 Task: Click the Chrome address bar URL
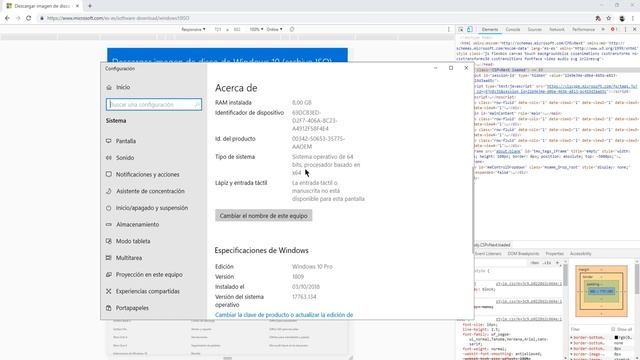point(118,18)
